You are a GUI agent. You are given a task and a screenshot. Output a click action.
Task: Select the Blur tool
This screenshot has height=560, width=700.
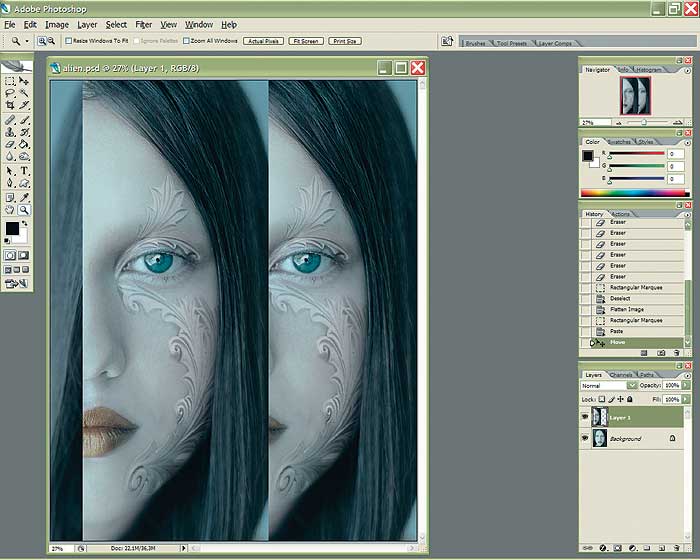(10, 156)
